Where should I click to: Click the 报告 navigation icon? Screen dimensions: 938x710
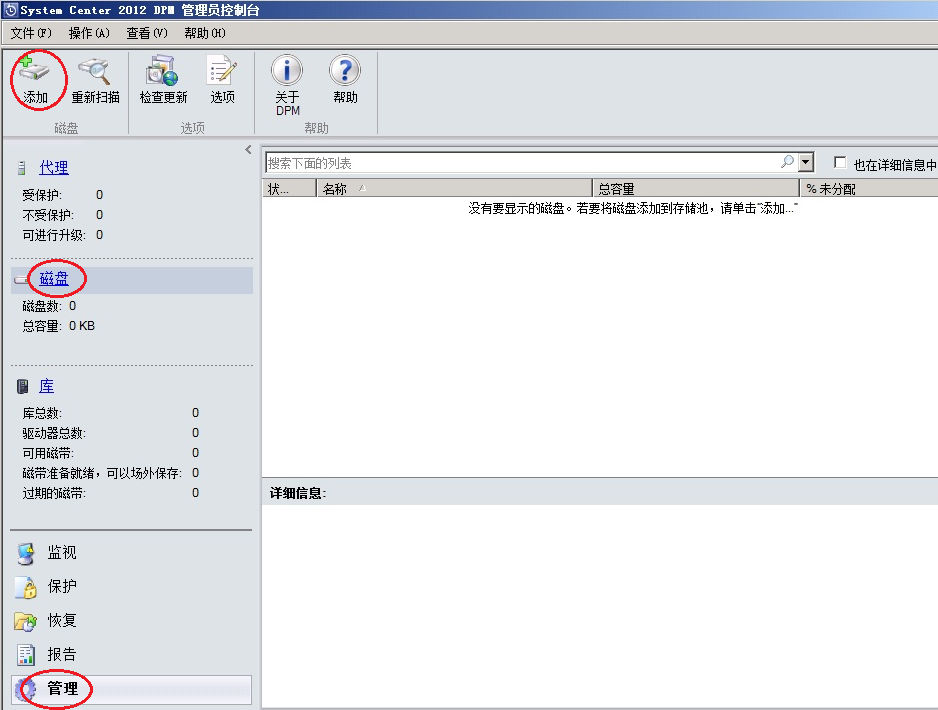26,655
